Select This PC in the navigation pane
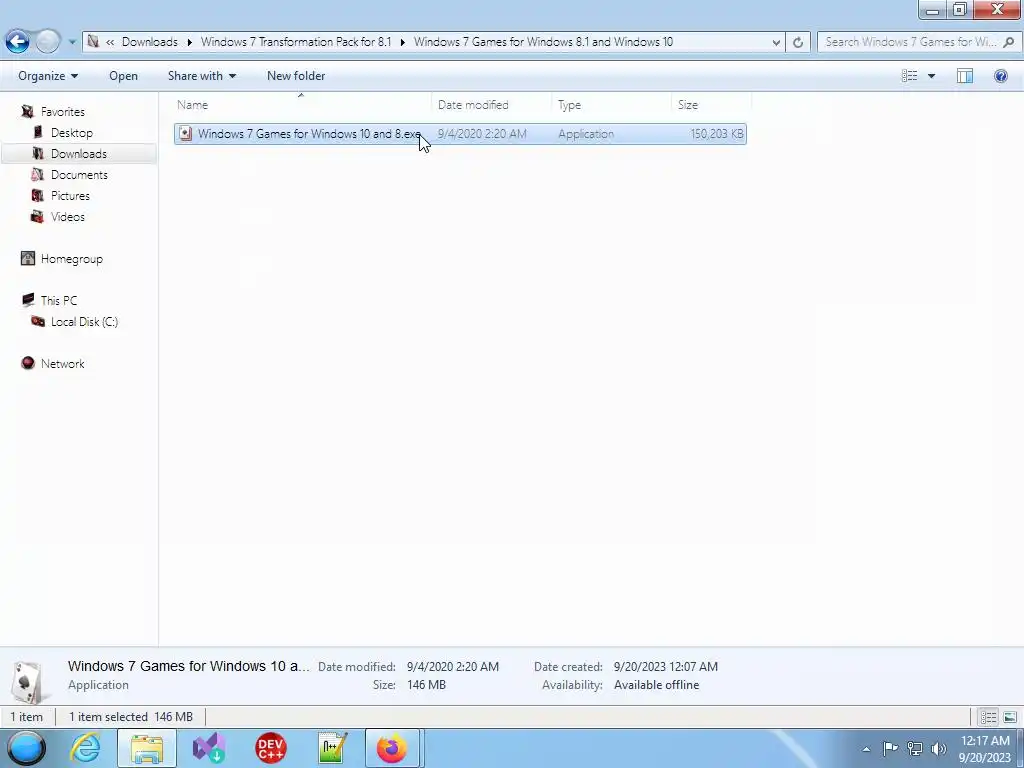This screenshot has height=768, width=1024. pos(59,300)
